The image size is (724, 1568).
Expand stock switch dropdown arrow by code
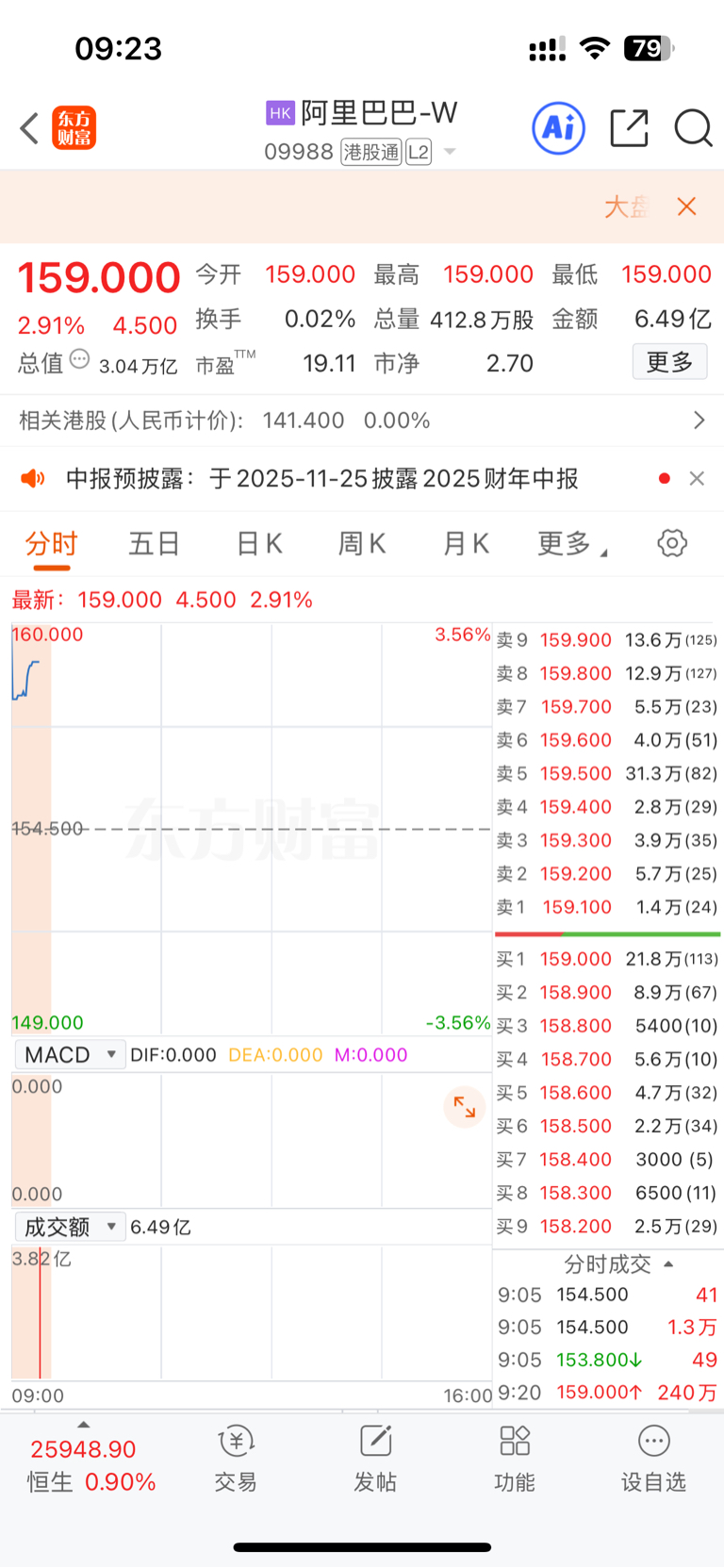[x=450, y=152]
